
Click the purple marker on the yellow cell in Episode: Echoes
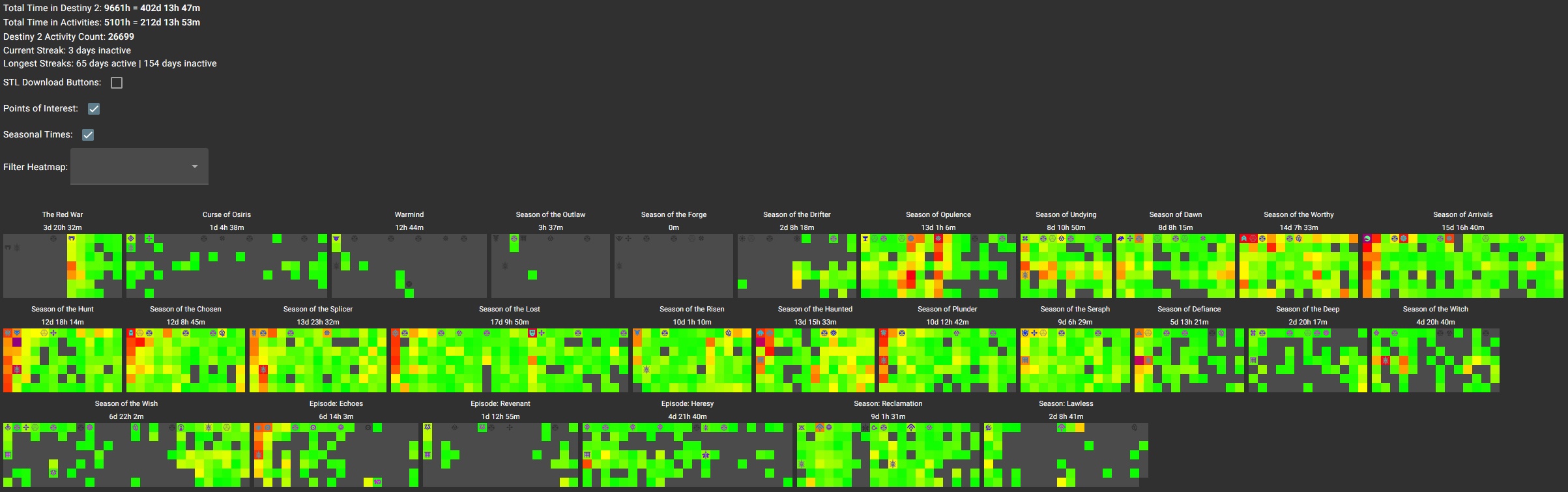pyautogui.click(x=377, y=482)
